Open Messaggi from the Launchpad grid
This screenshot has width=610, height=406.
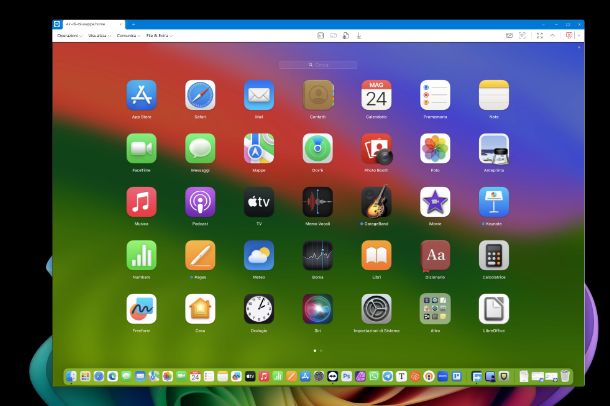[x=200, y=148]
